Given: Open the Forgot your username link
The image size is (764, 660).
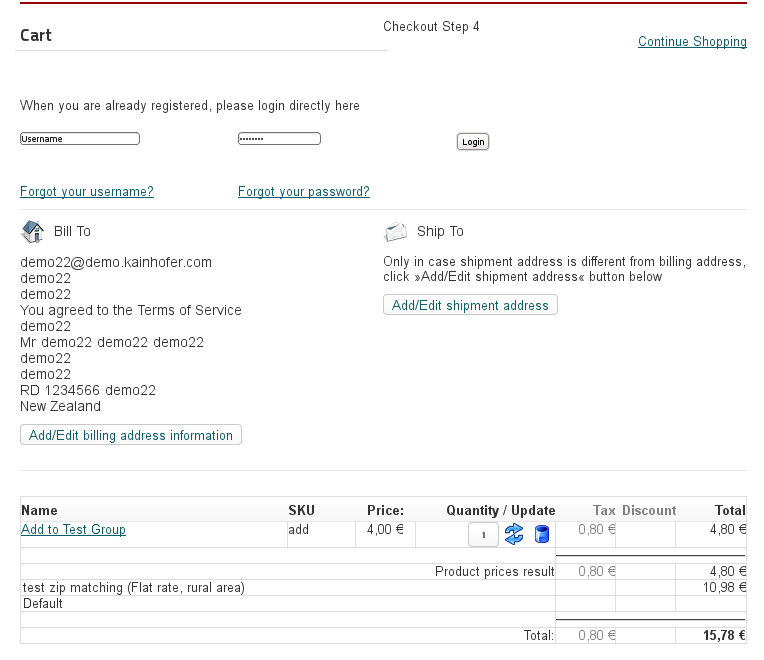Looking at the screenshot, I should (x=87, y=192).
